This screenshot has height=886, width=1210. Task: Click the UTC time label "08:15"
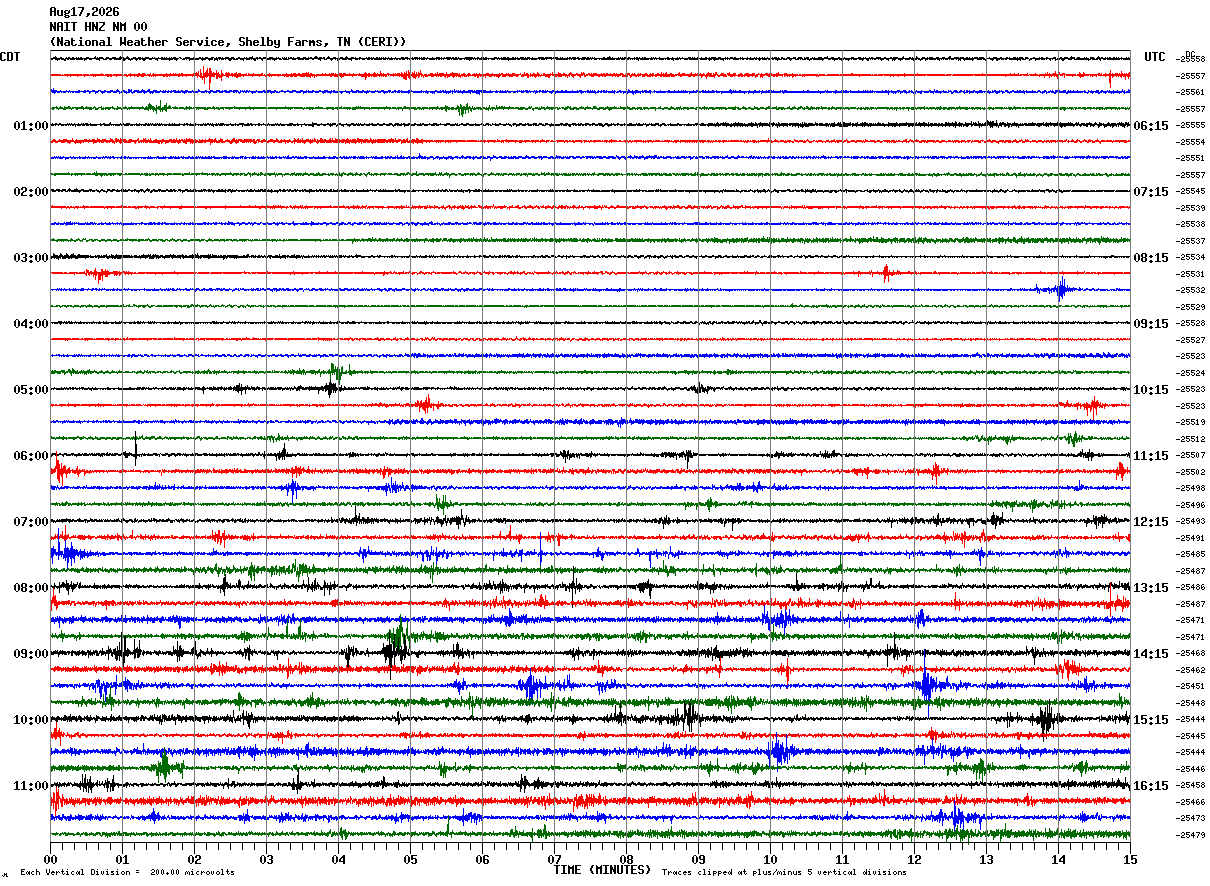pos(1151,258)
